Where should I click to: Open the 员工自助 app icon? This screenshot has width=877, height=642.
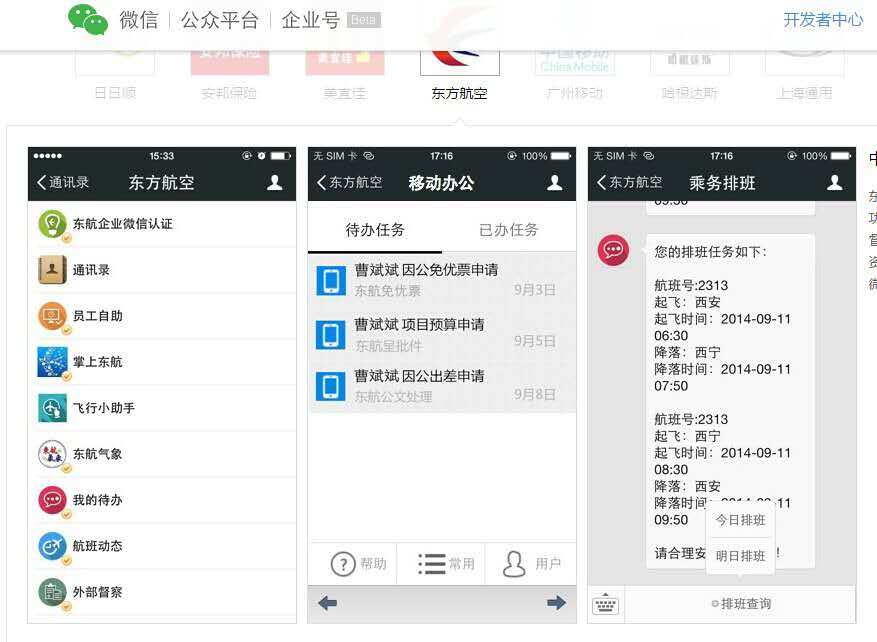tap(52, 316)
